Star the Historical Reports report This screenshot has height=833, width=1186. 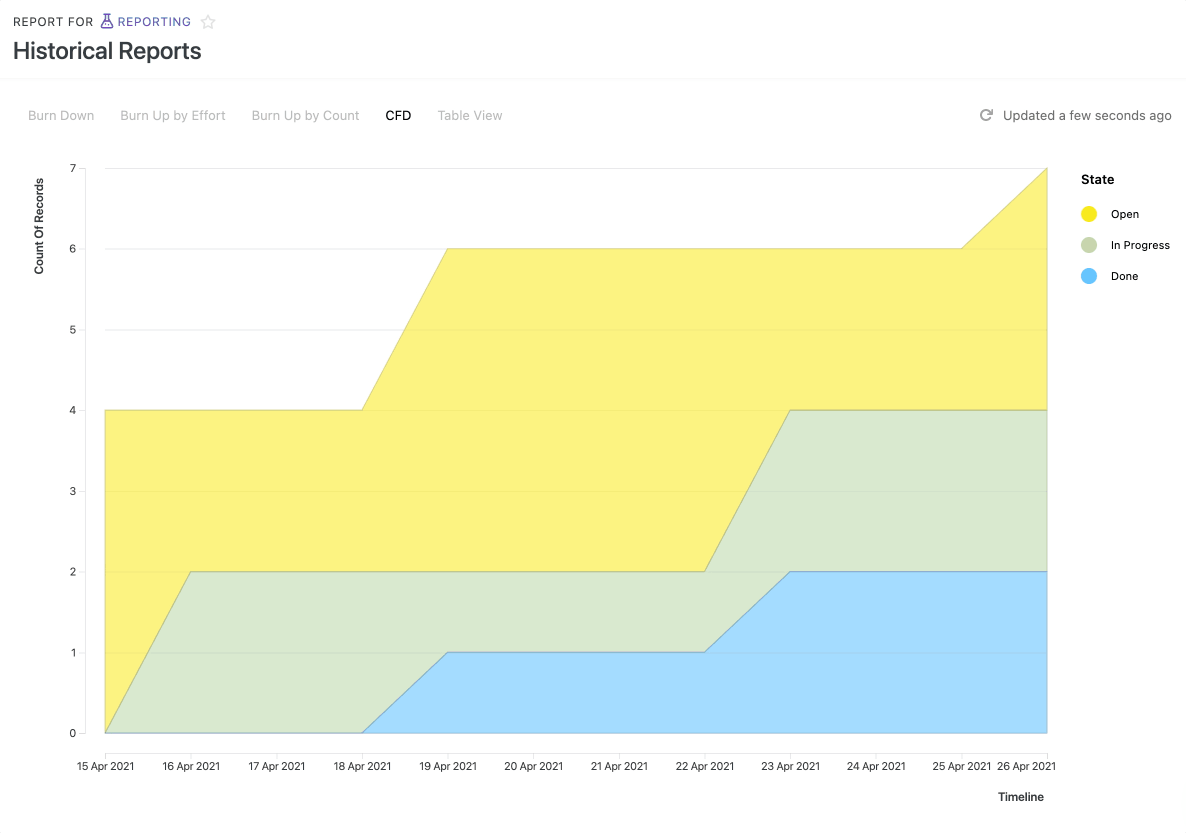pos(208,21)
